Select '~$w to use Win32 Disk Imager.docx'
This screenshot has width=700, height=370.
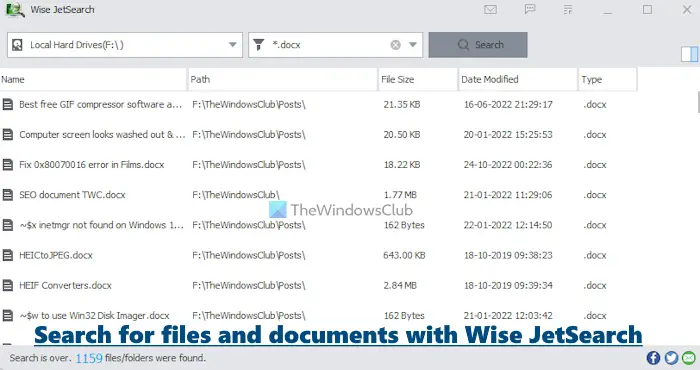point(94,316)
